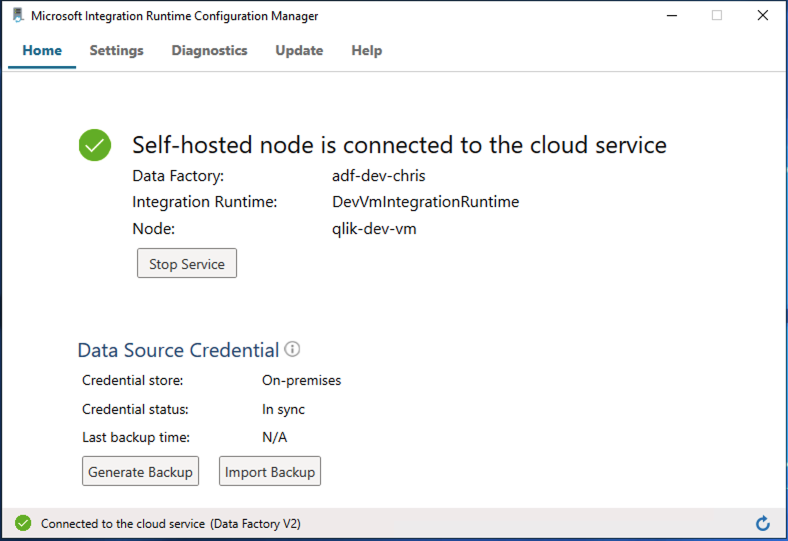Image resolution: width=788 pixels, height=541 pixels.
Task: Click the Import Backup button
Action: (270, 472)
